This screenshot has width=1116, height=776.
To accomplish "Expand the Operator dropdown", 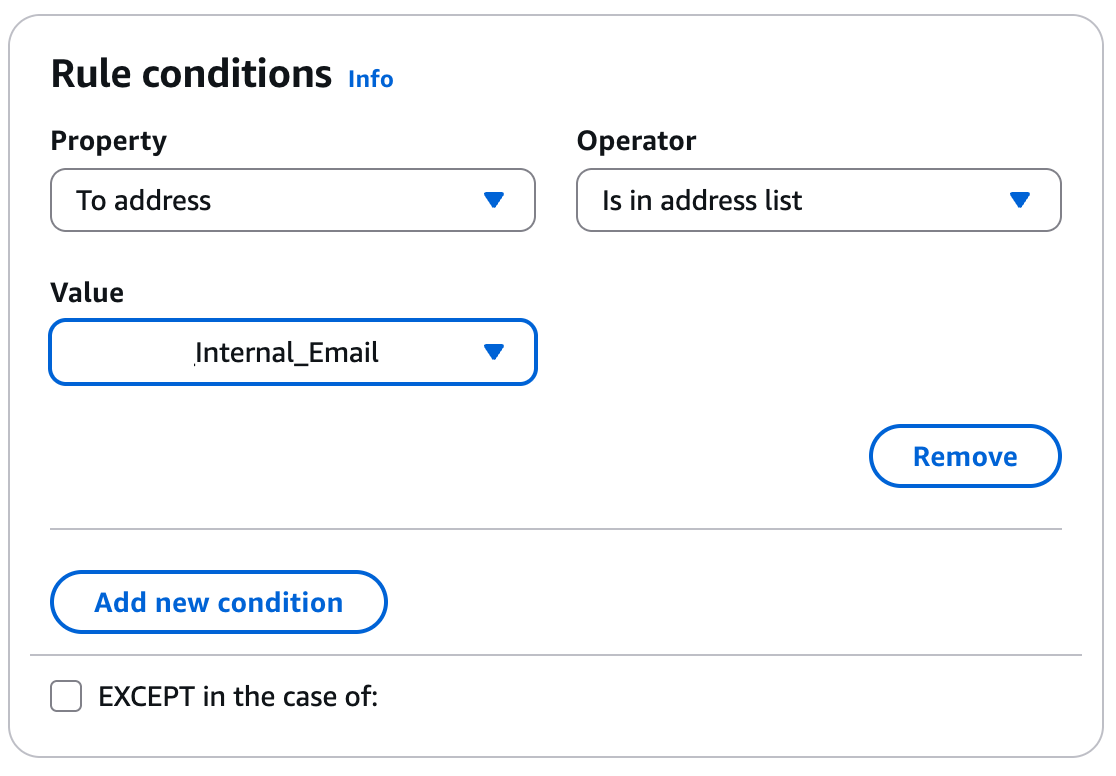I will (x=818, y=201).
